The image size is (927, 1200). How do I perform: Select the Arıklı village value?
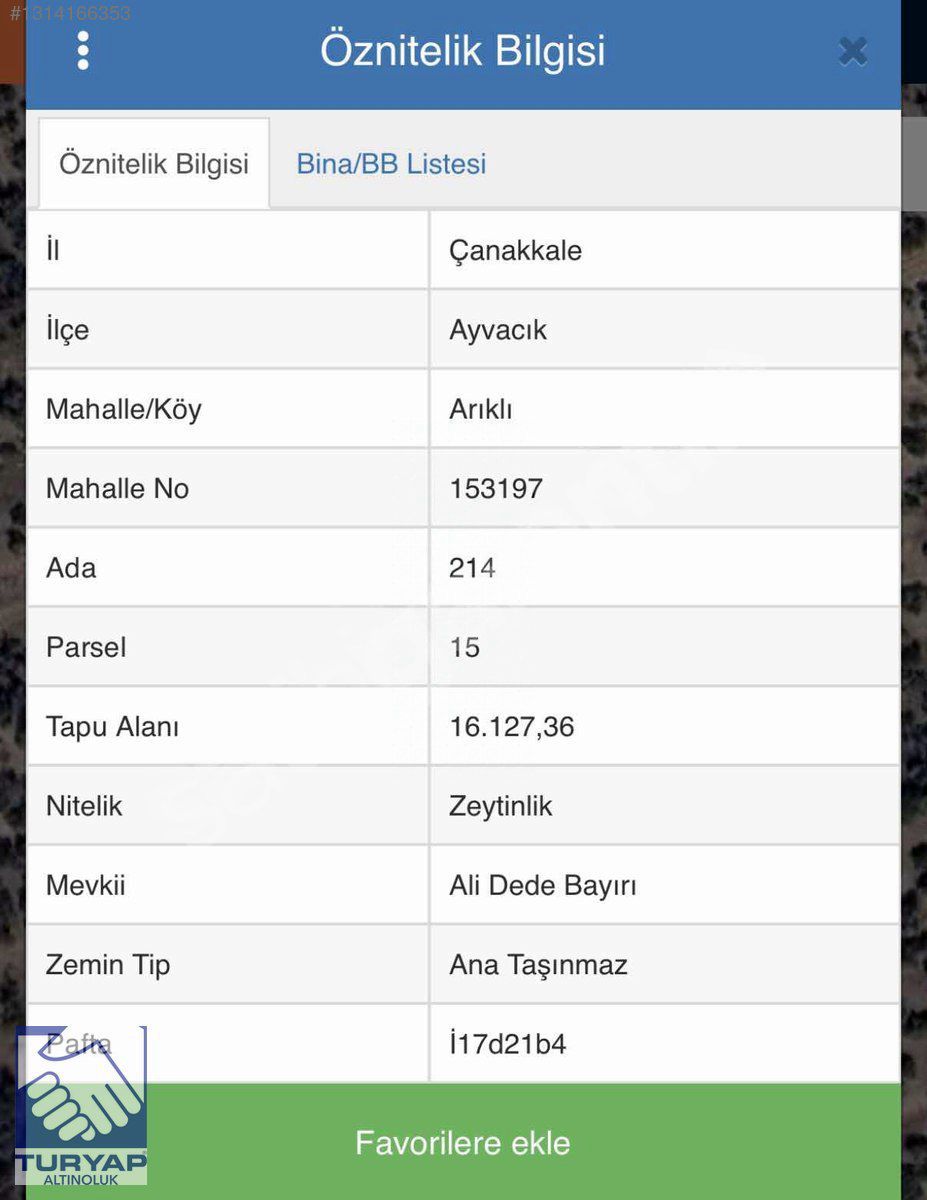tap(481, 409)
